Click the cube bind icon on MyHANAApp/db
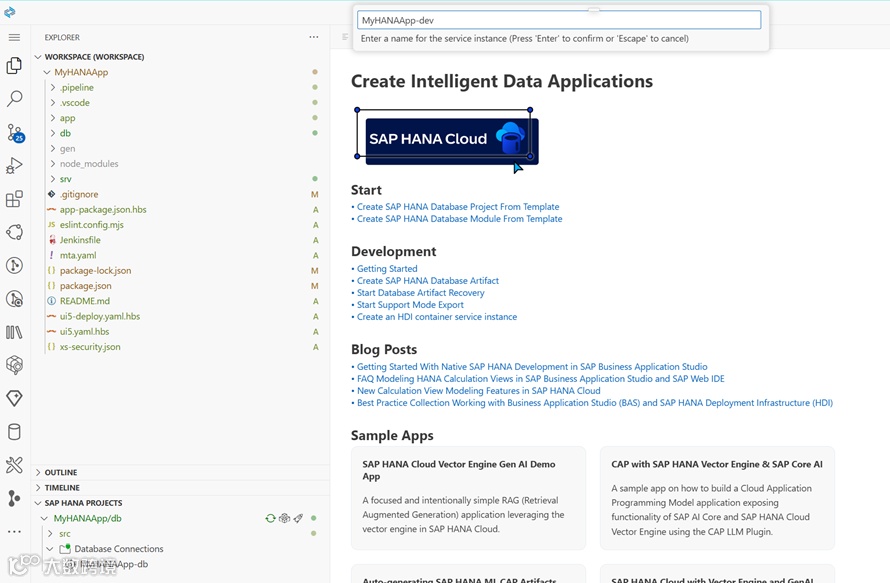Screen dimensions: 890x583 (x=284, y=518)
